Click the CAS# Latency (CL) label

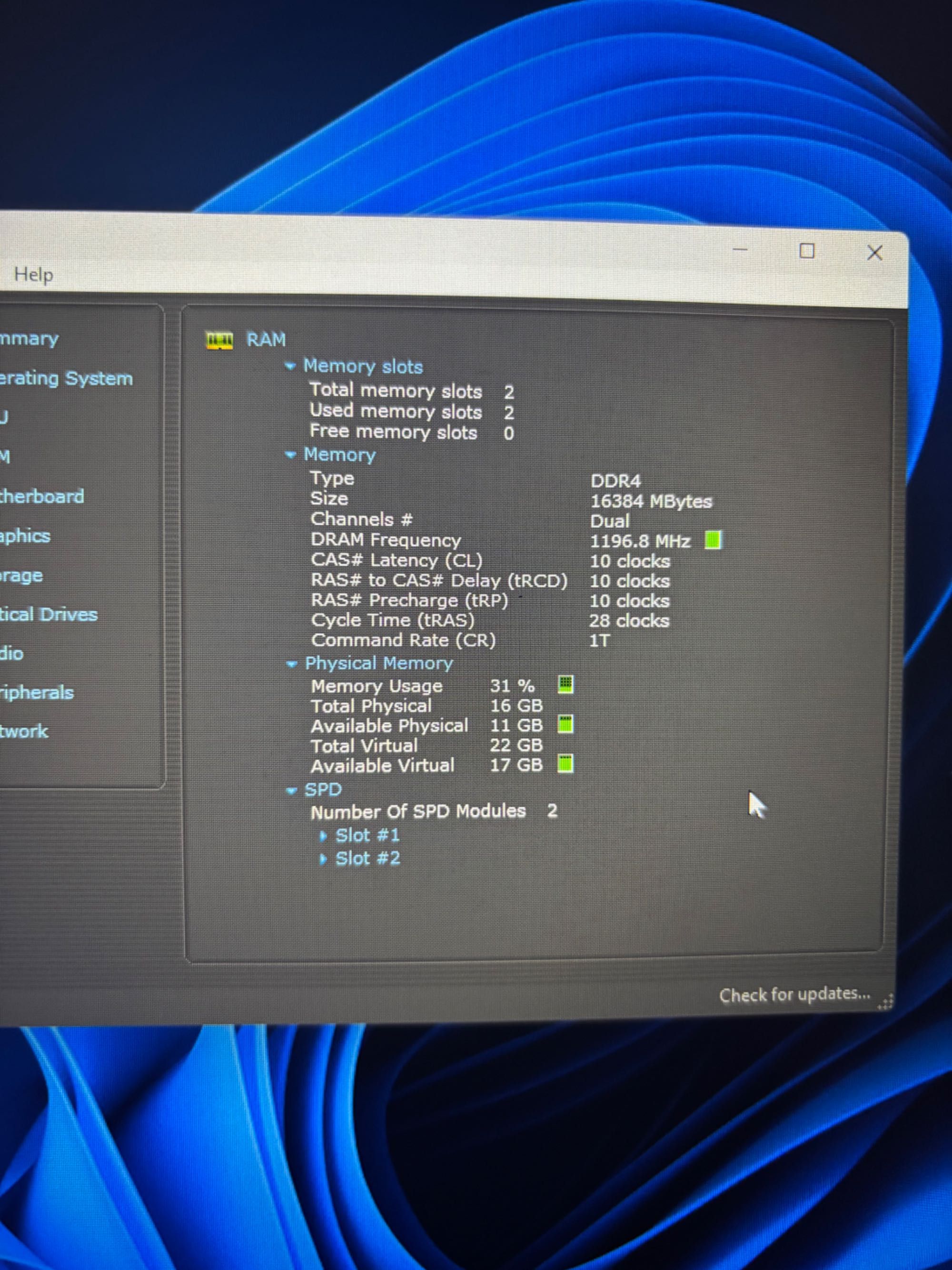(x=397, y=560)
